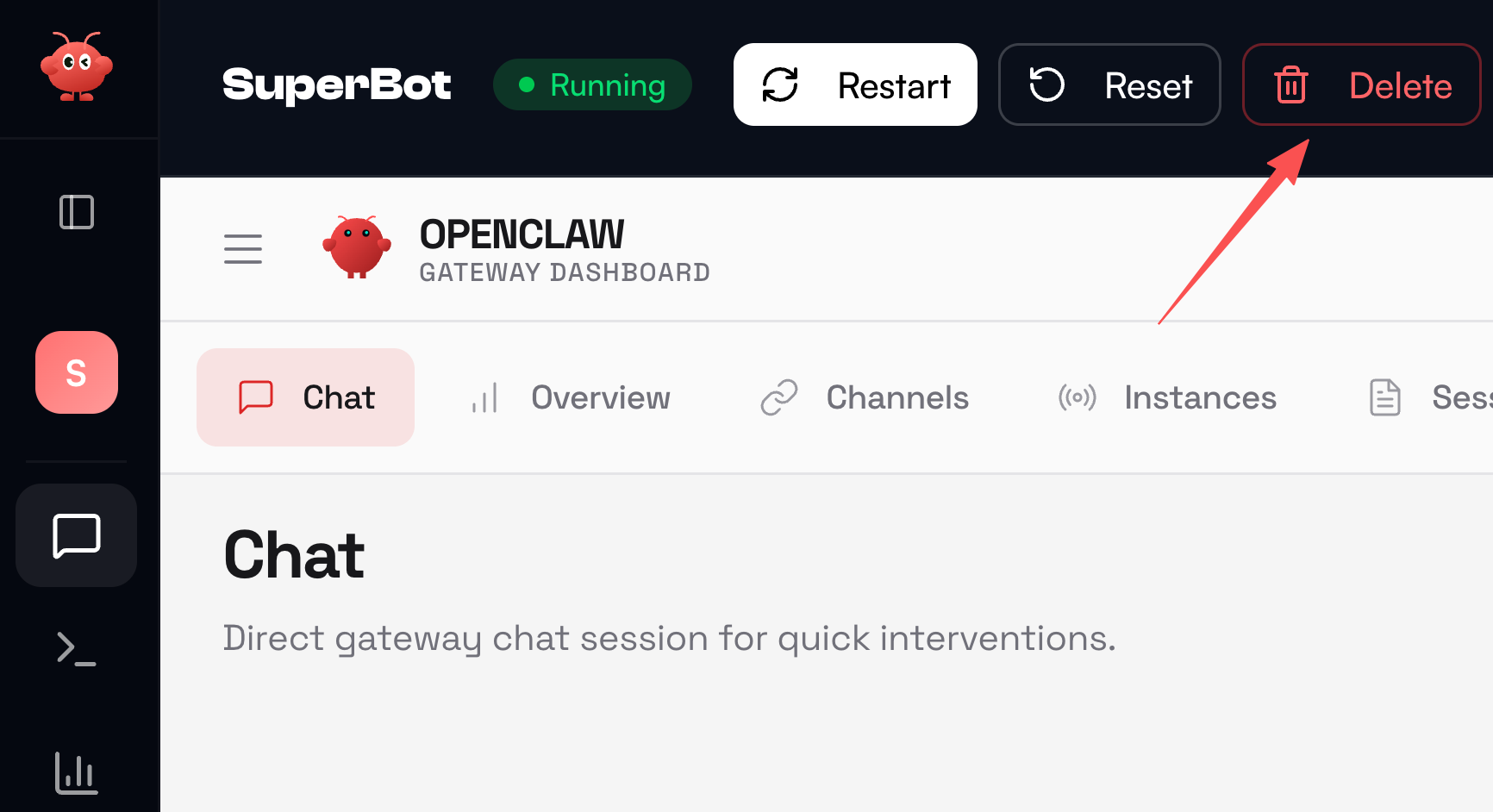Toggle the sidebar panel icon
Screen dimensions: 1493x812
click(x=76, y=212)
